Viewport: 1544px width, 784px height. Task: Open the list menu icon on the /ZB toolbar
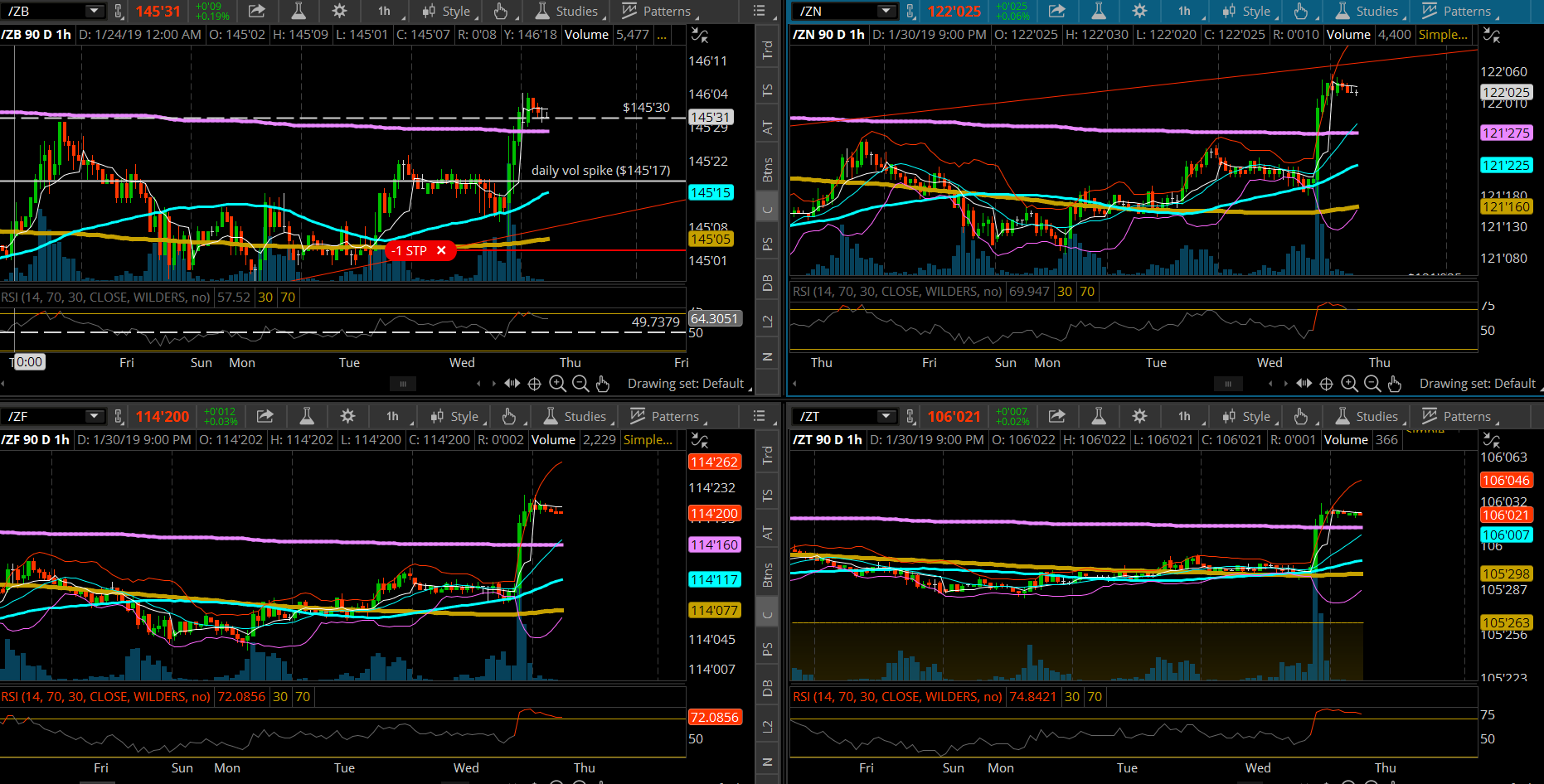(x=759, y=11)
